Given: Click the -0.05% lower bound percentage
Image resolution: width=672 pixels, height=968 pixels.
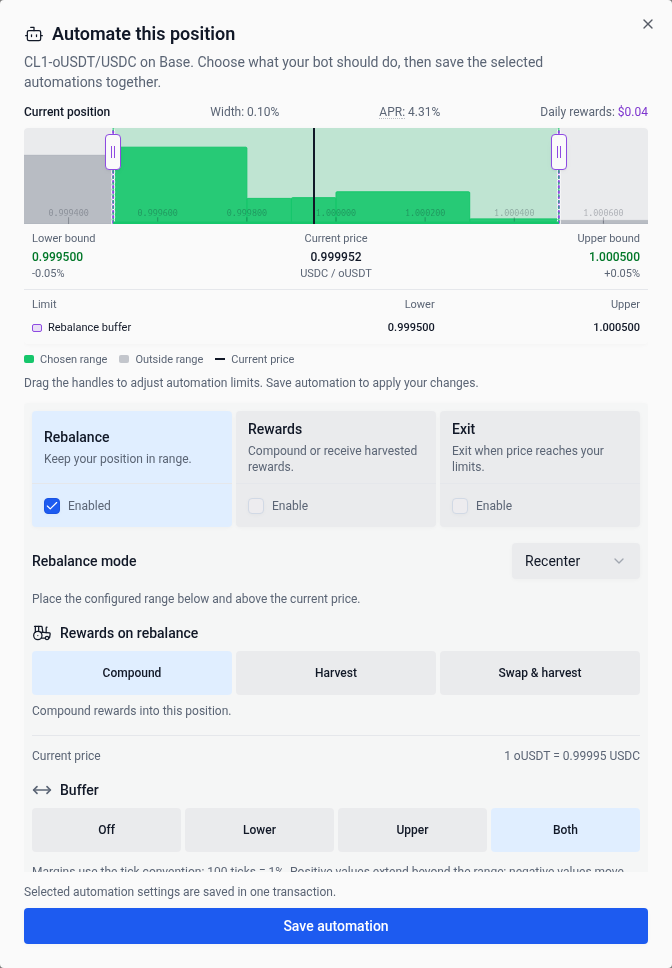Looking at the screenshot, I should pyautogui.click(x=48, y=273).
